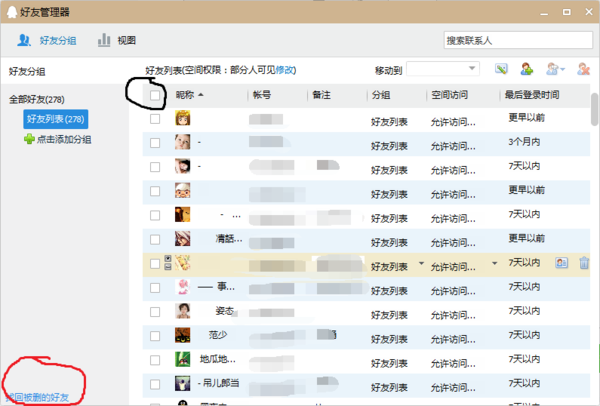Click the 帐号 column header
The width and height of the screenshot is (600, 406).
tap(262, 95)
